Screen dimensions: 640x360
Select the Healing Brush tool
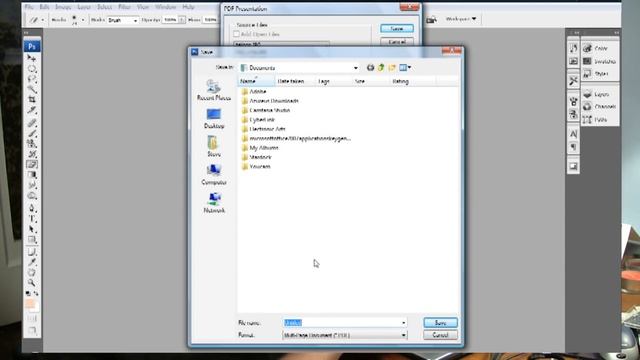[x=31, y=123]
